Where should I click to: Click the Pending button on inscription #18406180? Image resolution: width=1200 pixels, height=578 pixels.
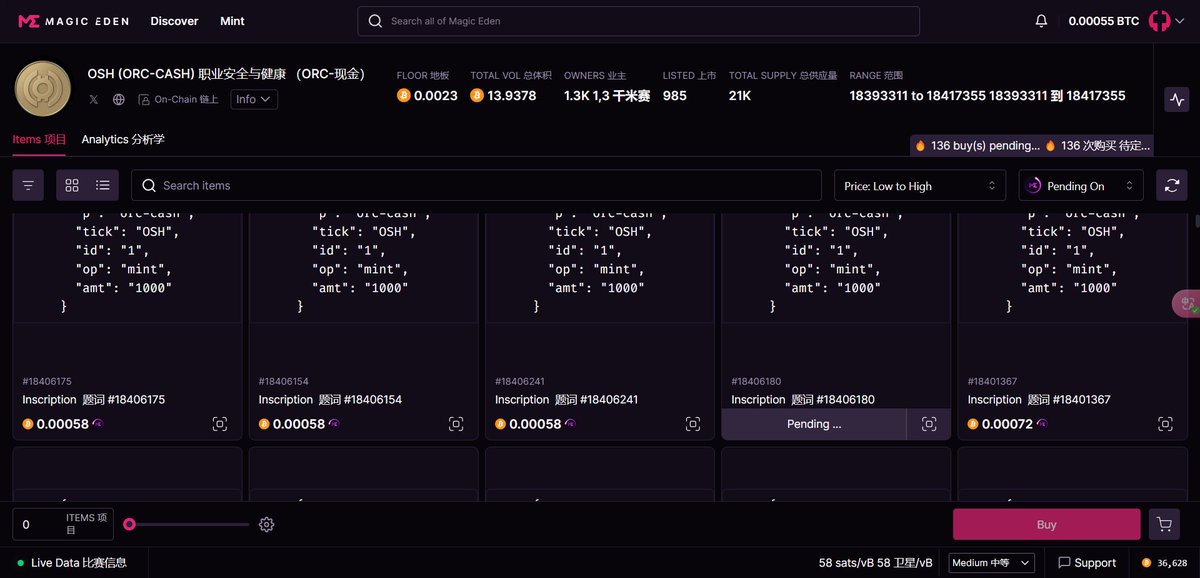point(814,424)
